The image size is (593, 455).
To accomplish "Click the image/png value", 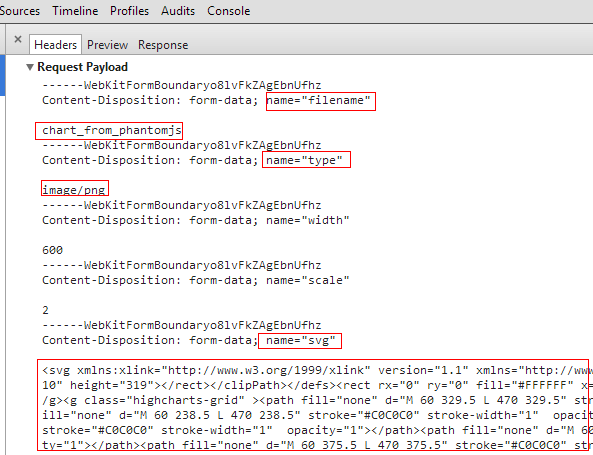I will [x=73, y=190].
